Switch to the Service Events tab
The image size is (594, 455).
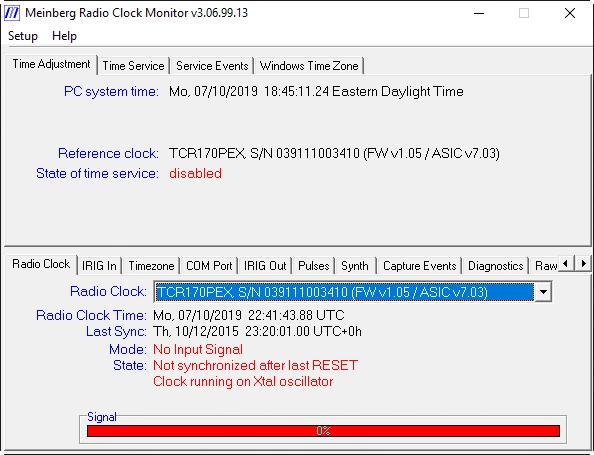tap(212, 66)
